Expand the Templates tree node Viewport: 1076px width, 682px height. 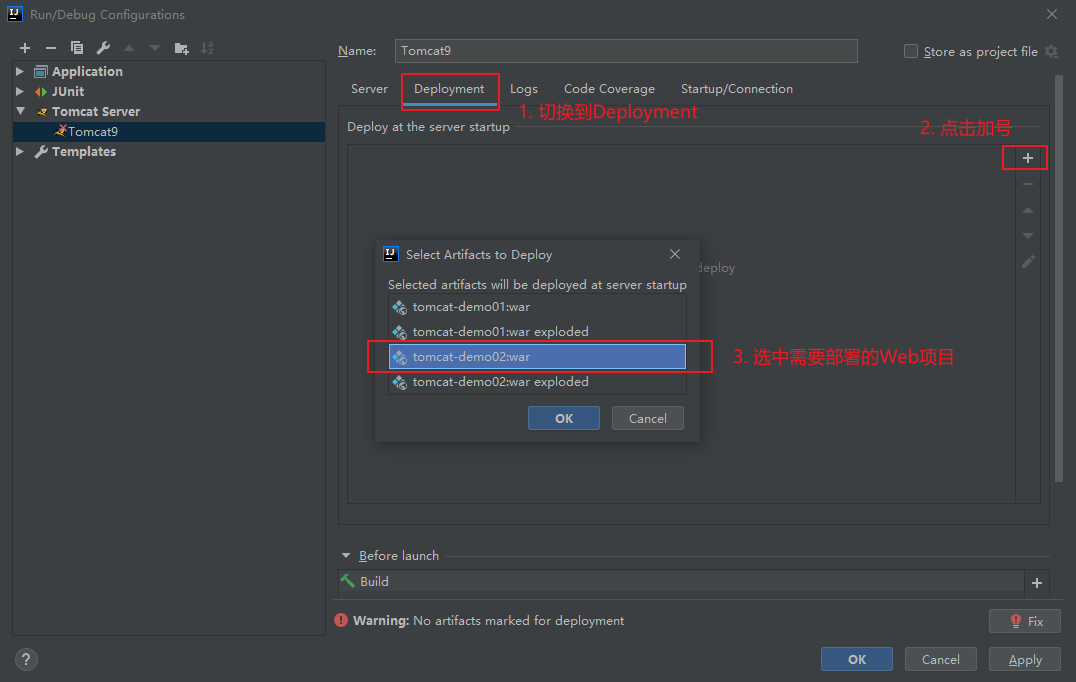[20, 152]
